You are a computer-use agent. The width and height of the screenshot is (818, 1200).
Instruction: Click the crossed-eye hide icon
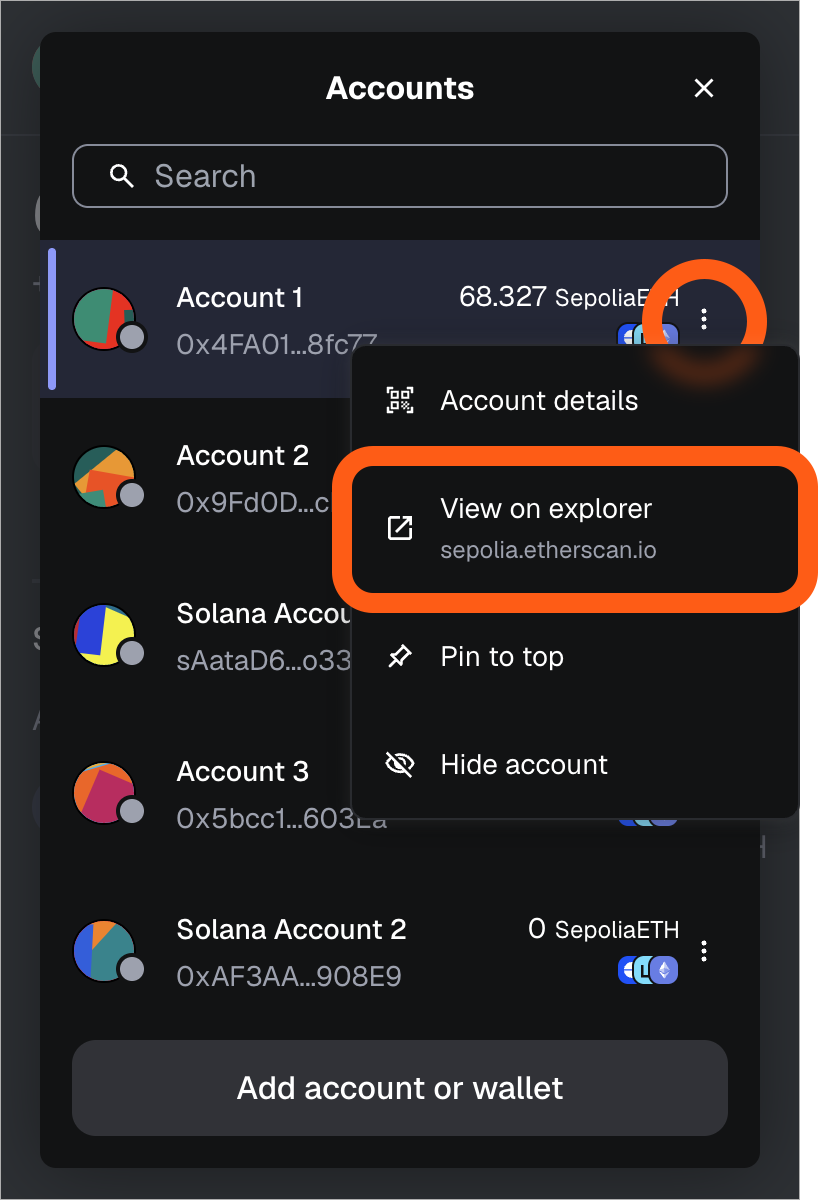click(x=400, y=764)
